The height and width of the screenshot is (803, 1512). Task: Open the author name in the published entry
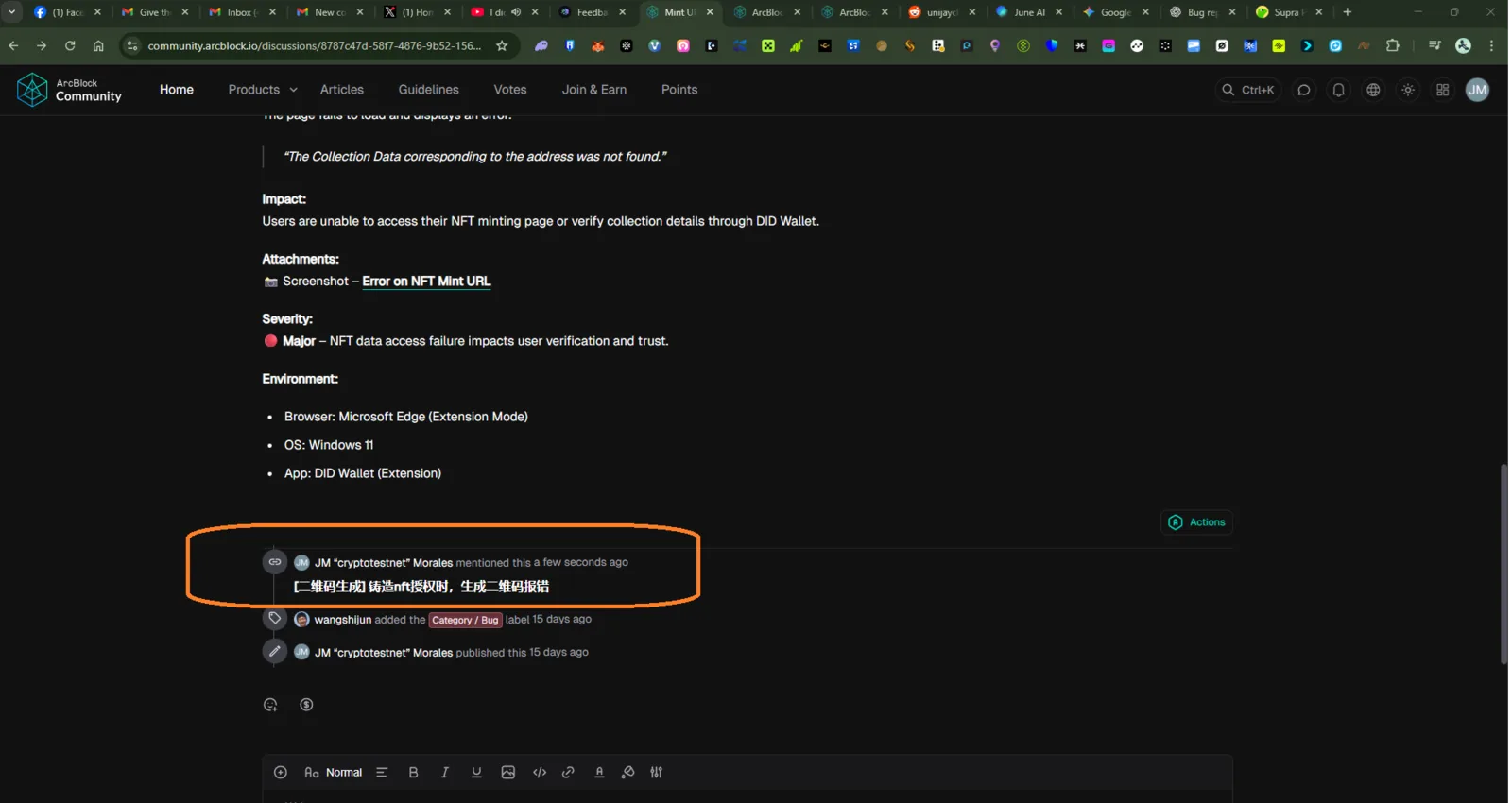click(383, 653)
